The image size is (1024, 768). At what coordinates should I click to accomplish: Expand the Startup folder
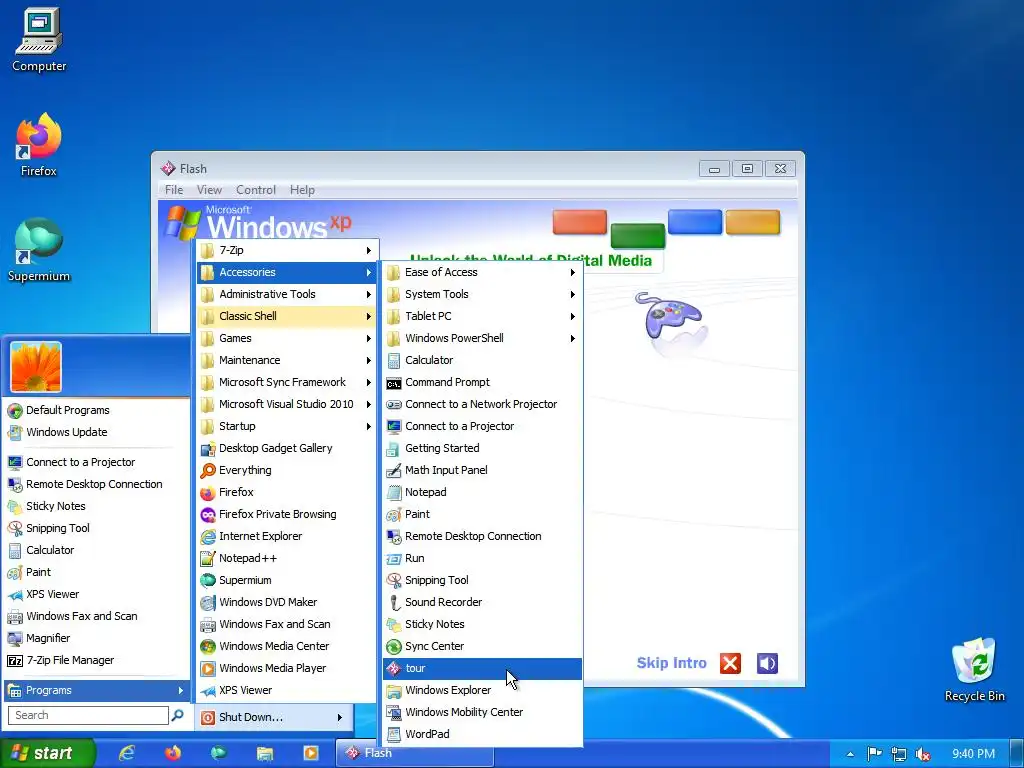click(x=287, y=426)
